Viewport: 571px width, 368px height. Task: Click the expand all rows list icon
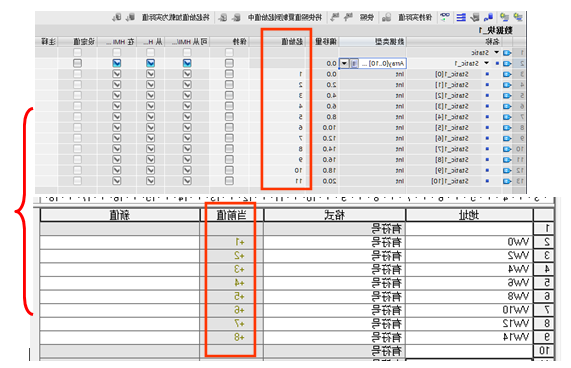461,17
